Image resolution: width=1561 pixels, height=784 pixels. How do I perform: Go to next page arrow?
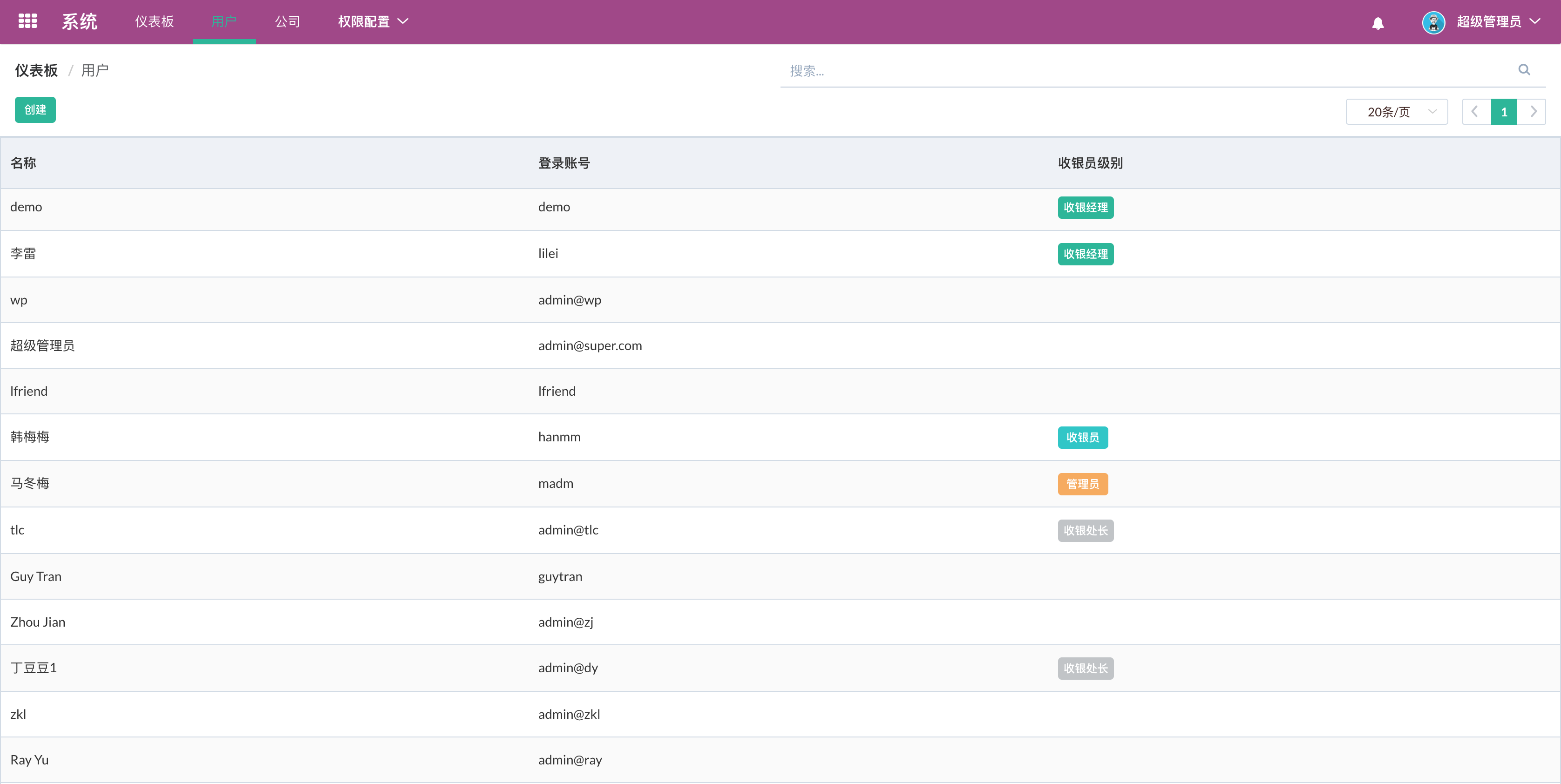pyautogui.click(x=1533, y=111)
